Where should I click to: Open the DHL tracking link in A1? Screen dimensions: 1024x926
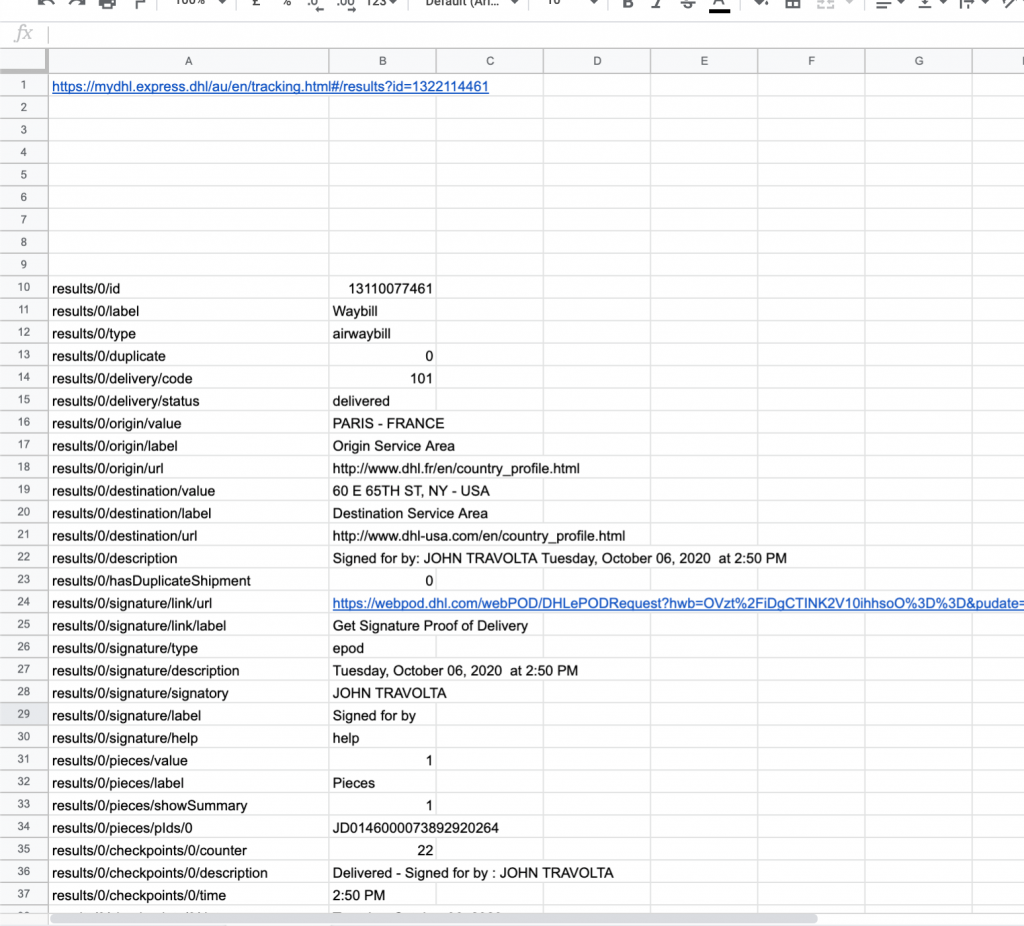pyautogui.click(x=270, y=87)
